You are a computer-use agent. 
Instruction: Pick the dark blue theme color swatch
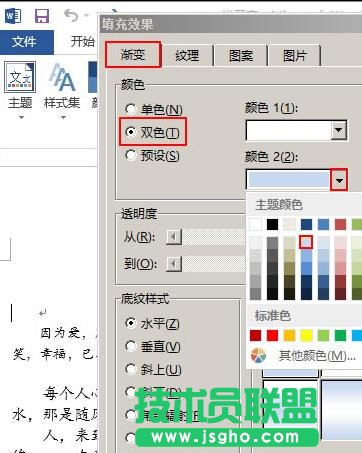306,224
